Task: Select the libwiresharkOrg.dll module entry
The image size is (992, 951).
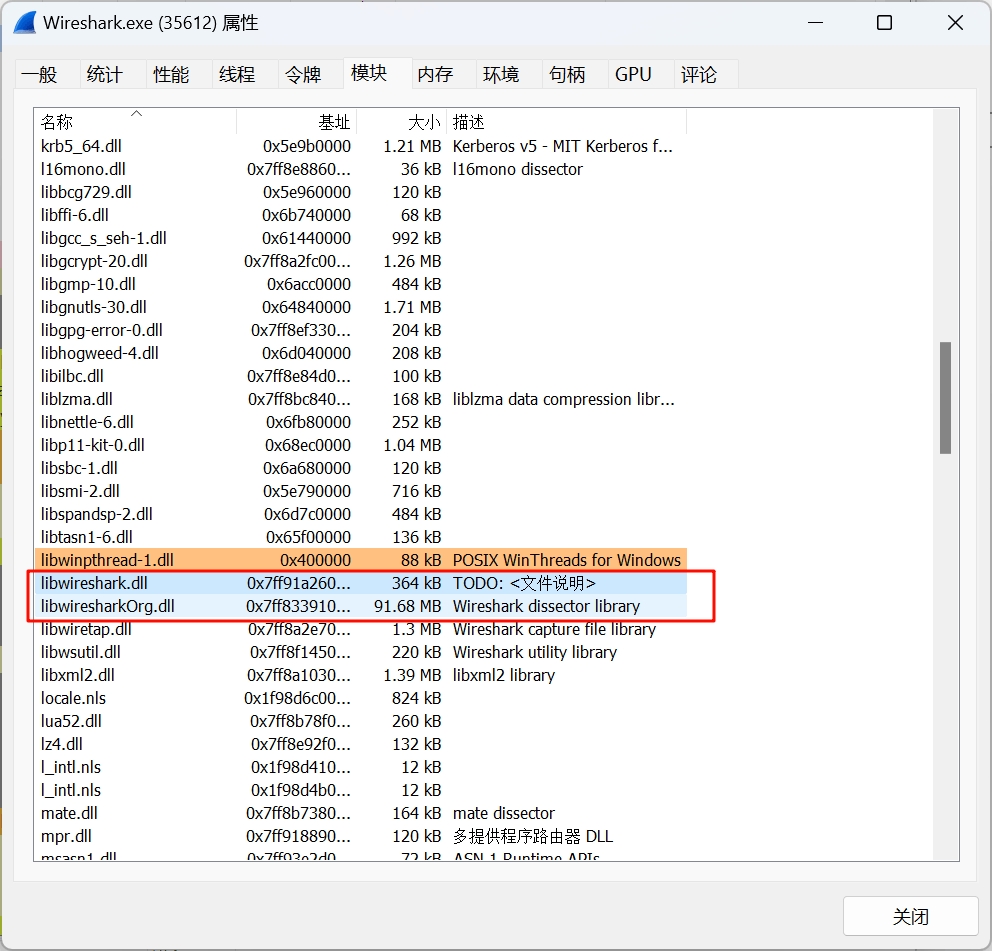Action: [x=108, y=606]
